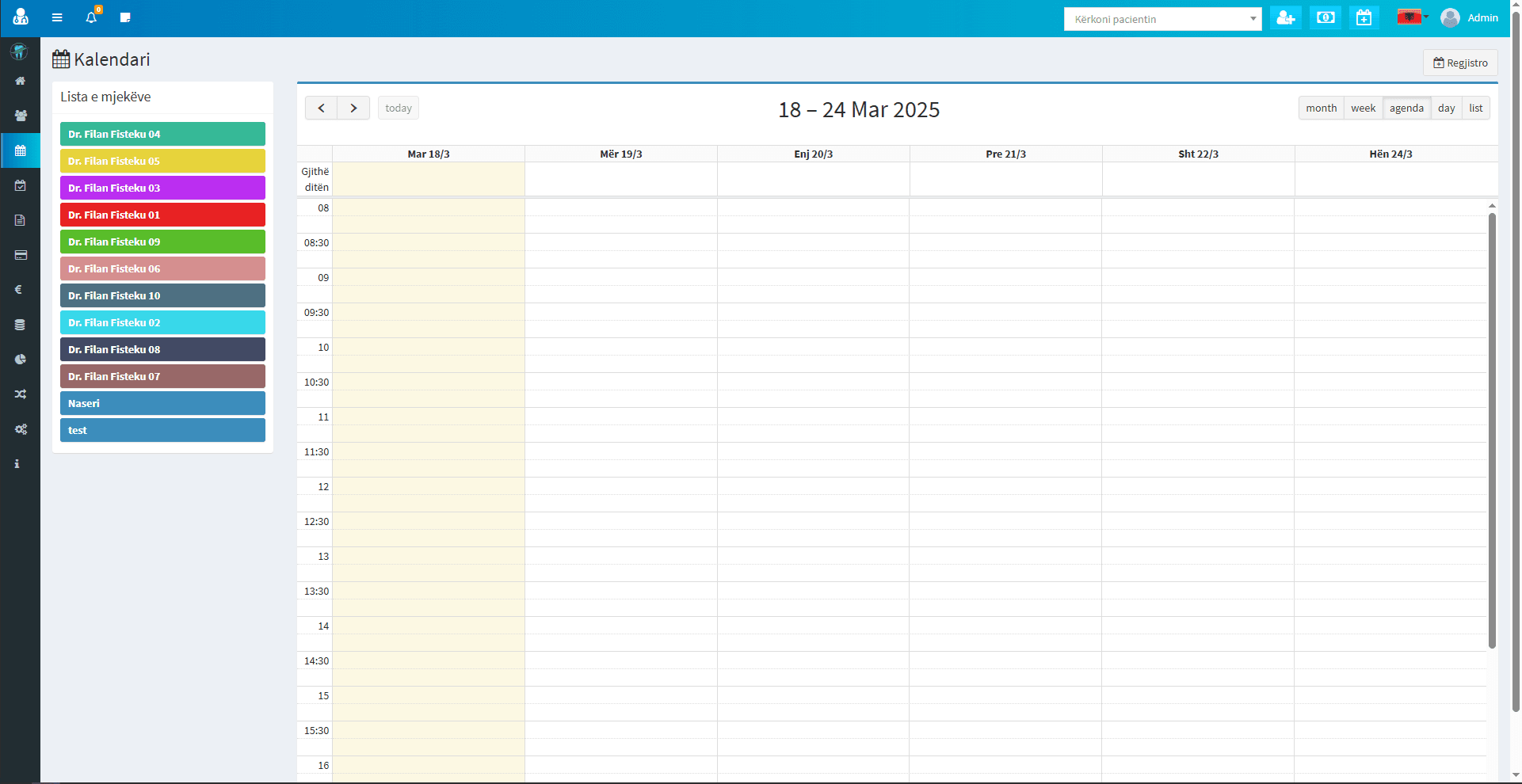This screenshot has height=784, width=1522.
Task: Open the pie chart reports icon in sidebar
Action: point(21,360)
